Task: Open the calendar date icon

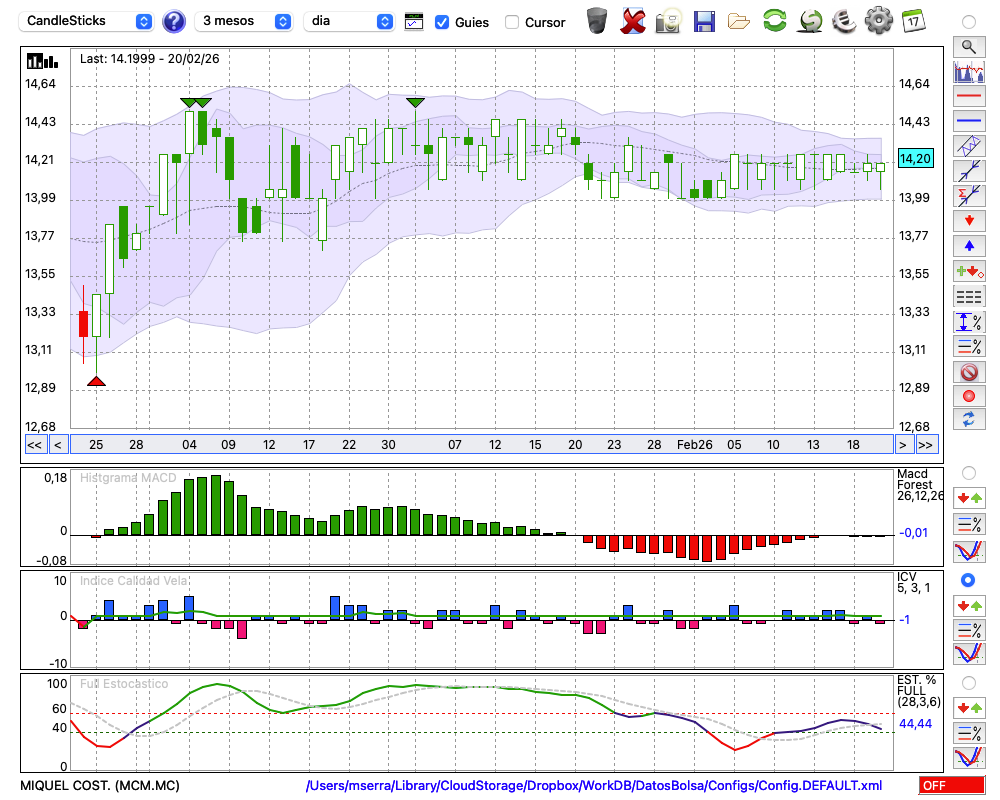Action: point(912,21)
